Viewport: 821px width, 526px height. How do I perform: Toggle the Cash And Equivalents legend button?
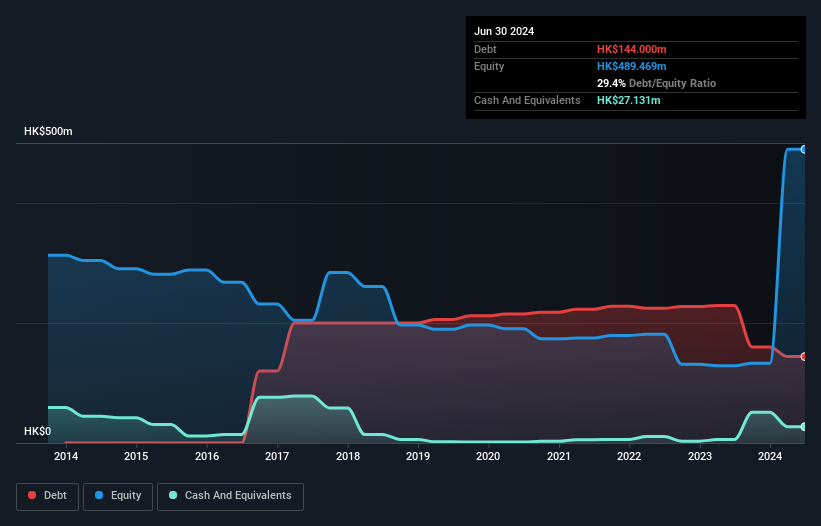[230, 496]
